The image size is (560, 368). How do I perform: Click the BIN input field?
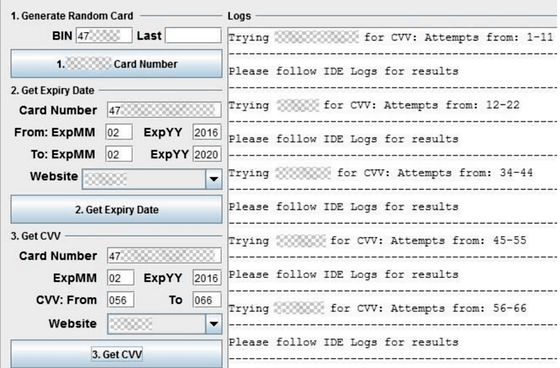pyautogui.click(x=104, y=36)
